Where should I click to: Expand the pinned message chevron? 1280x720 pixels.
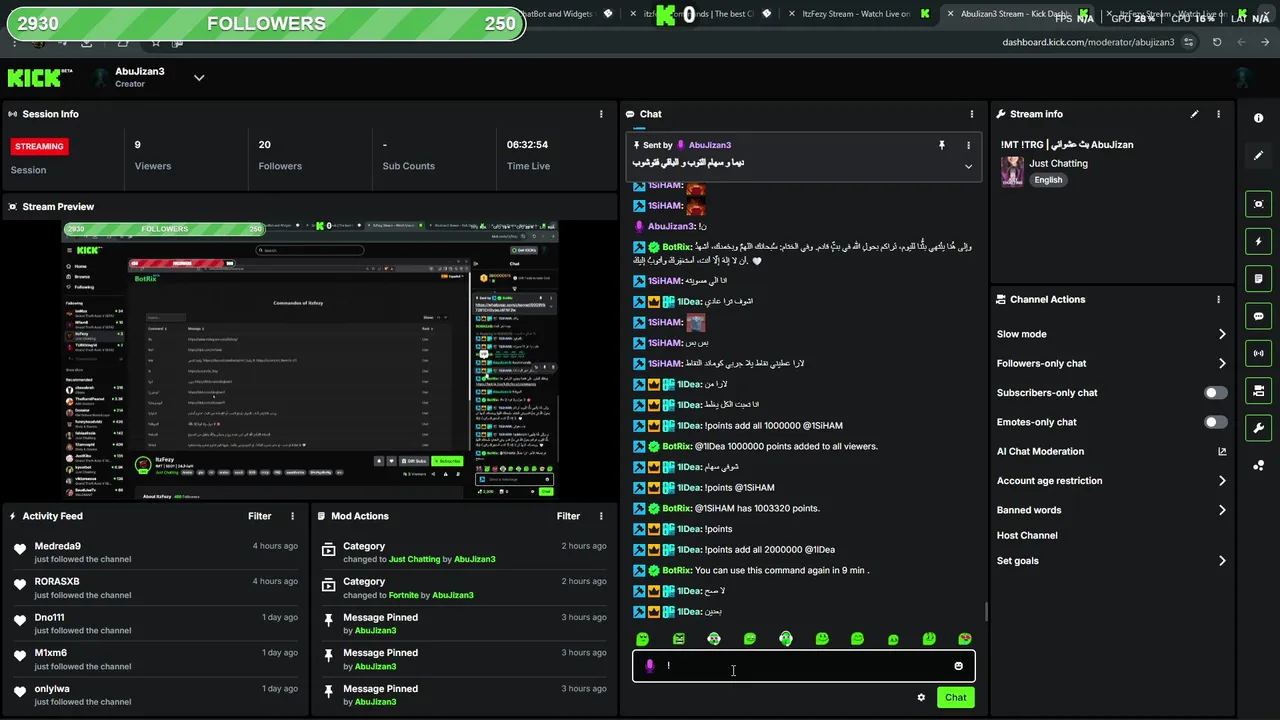[x=968, y=166]
